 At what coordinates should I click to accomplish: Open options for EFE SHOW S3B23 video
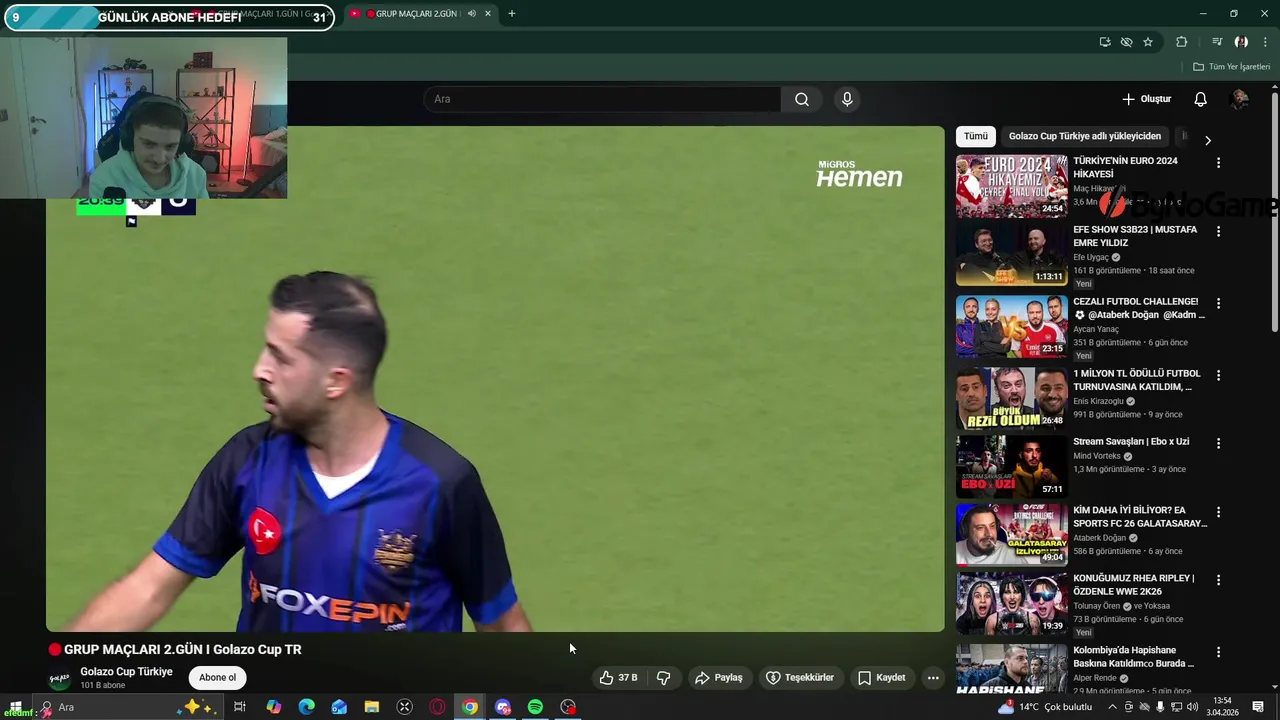1218,231
